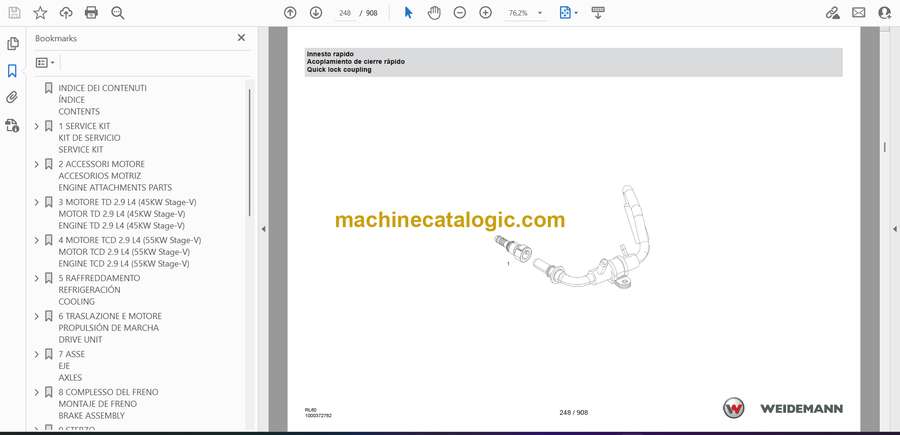This screenshot has width=900, height=435.
Task: Click the zoom in plus button
Action: coord(486,13)
